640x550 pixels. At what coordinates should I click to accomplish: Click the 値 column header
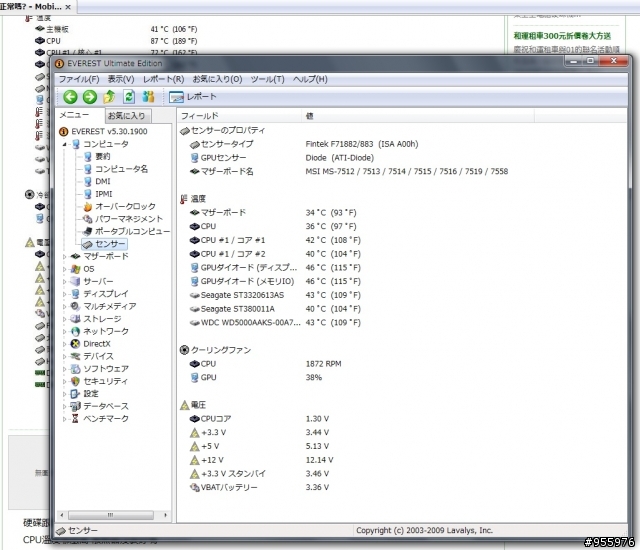(418, 116)
